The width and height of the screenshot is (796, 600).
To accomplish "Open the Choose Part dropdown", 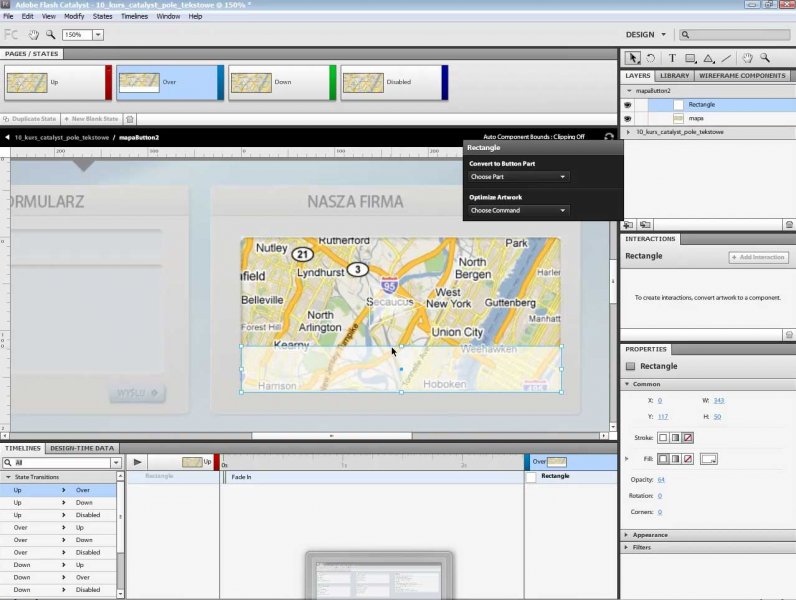I will click(x=518, y=177).
